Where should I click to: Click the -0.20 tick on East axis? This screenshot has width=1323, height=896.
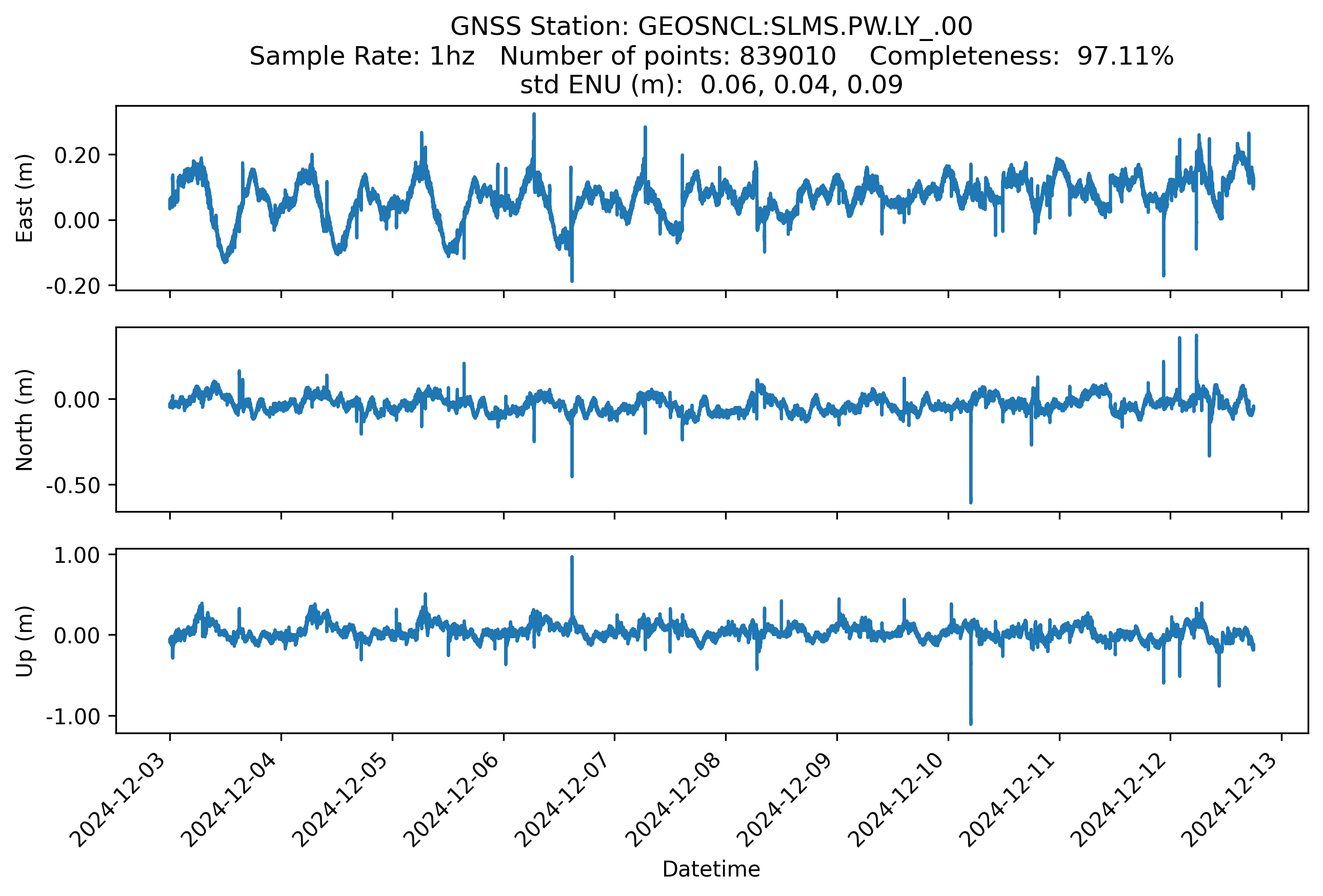(x=73, y=286)
